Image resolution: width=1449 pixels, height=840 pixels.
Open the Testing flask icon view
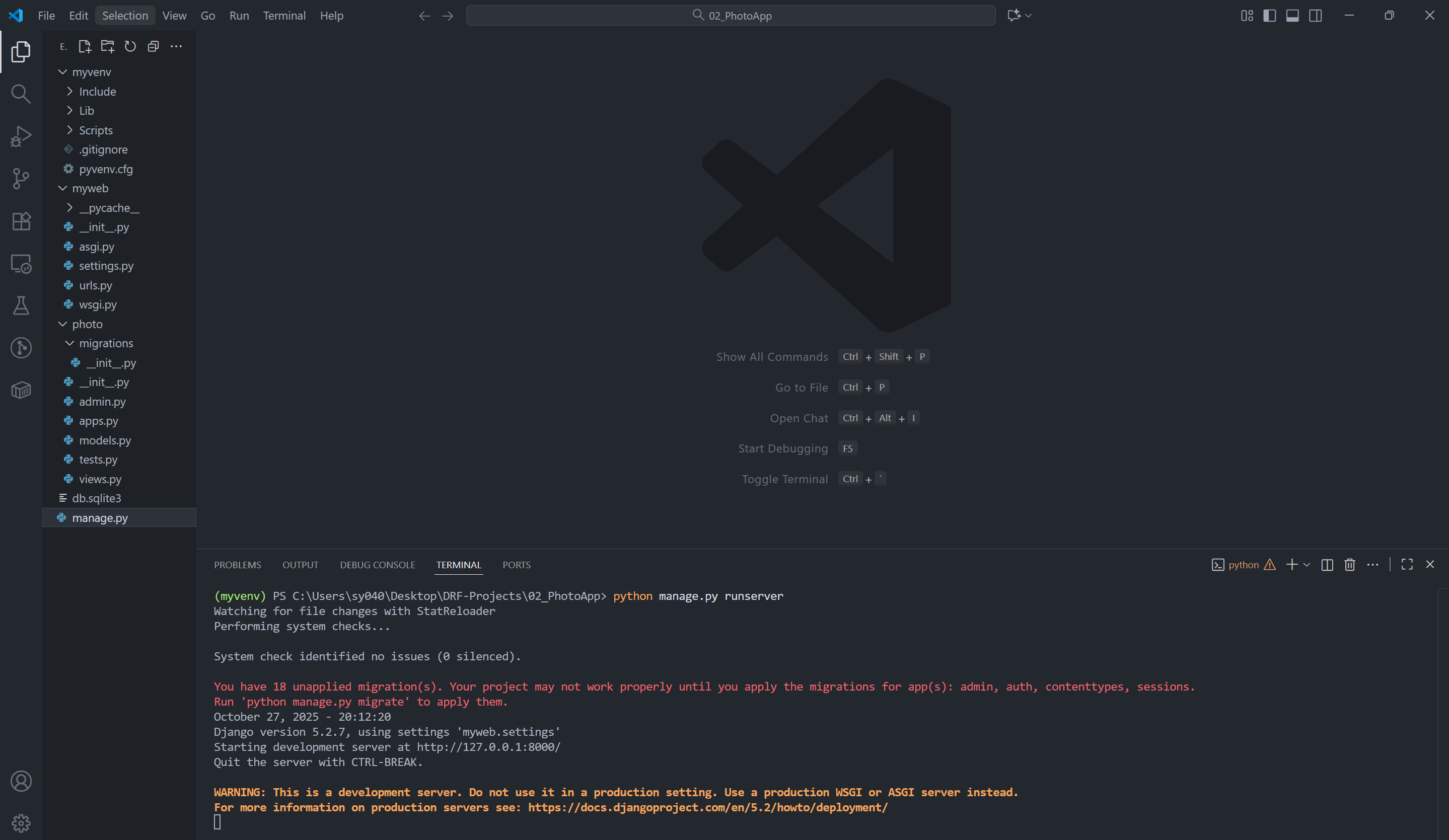pyautogui.click(x=21, y=306)
